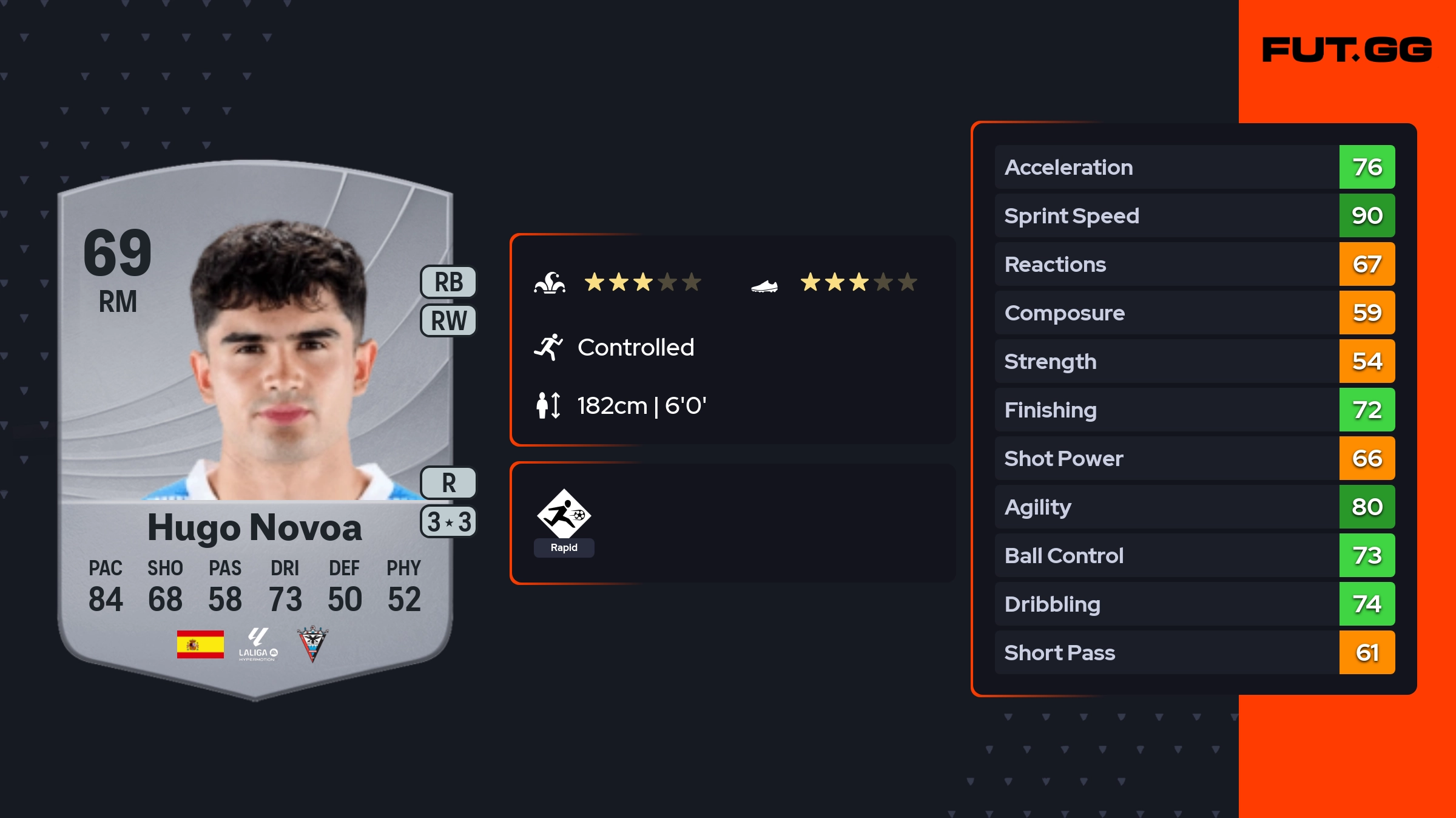Click the Controlled running figure icon
The height and width of the screenshot is (818, 1456).
(x=548, y=347)
